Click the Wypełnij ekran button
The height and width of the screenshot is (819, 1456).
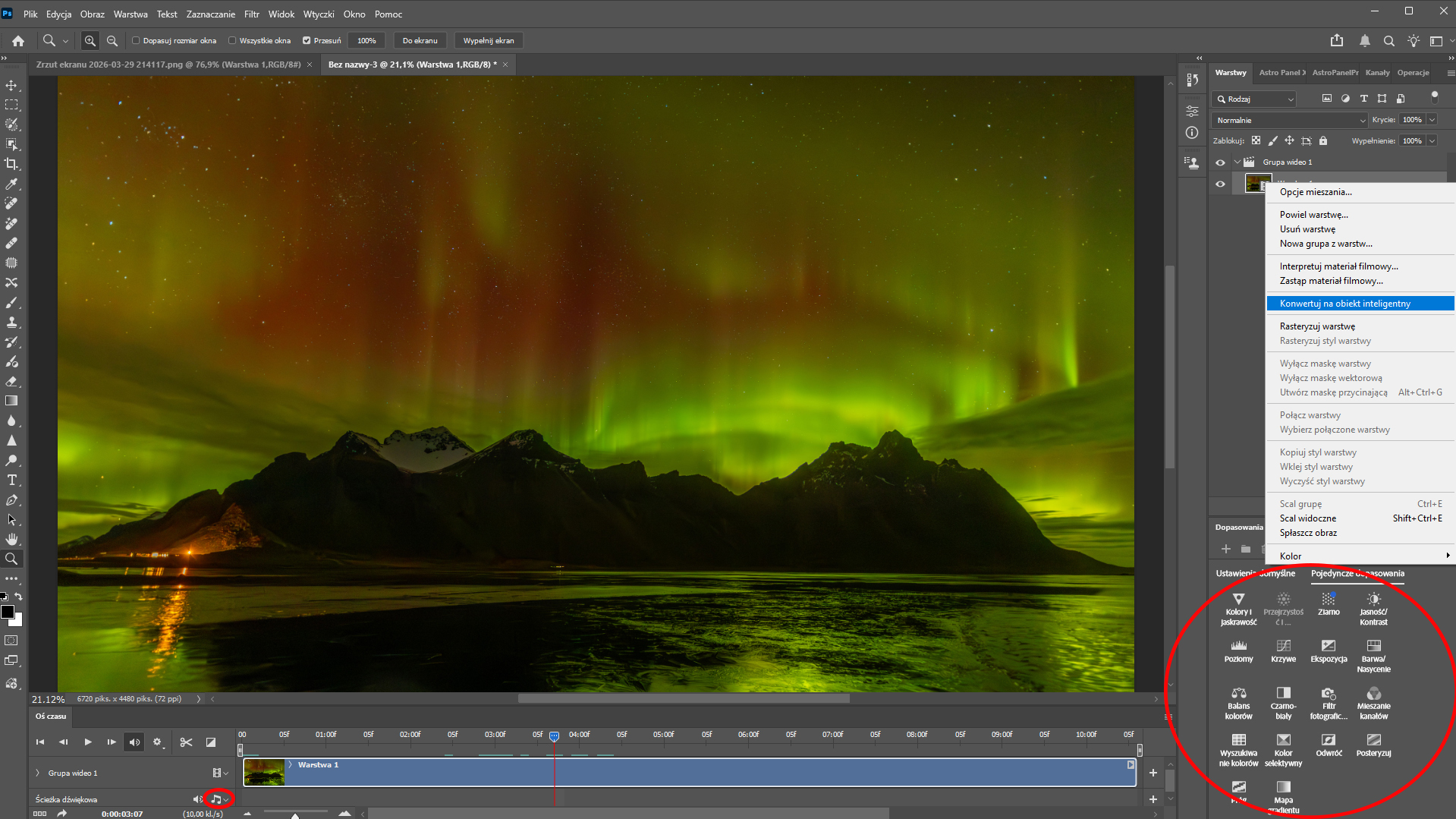[x=488, y=41]
